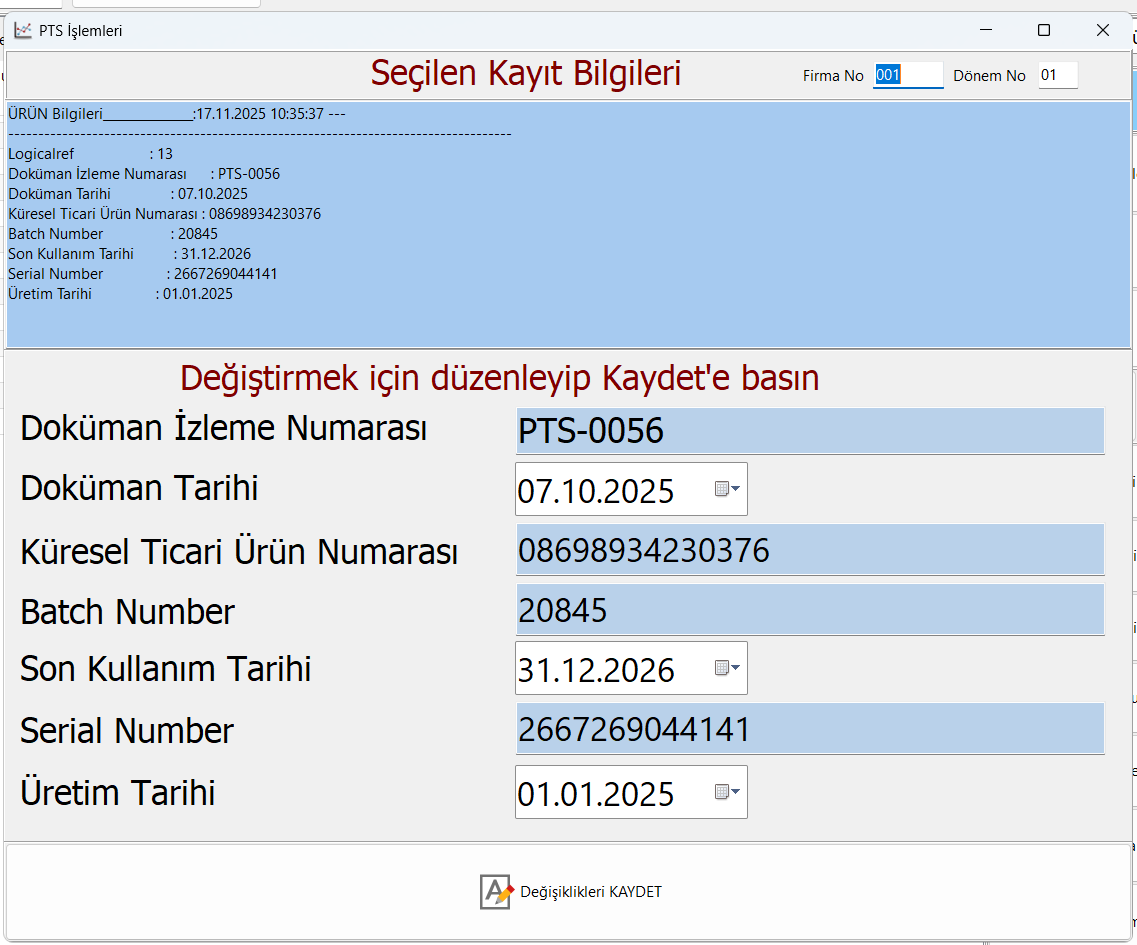Screen dimensions: 1137x945
Task: Click the 07.10.2025 date text in Doküman Tarihi
Action: [x=595, y=491]
